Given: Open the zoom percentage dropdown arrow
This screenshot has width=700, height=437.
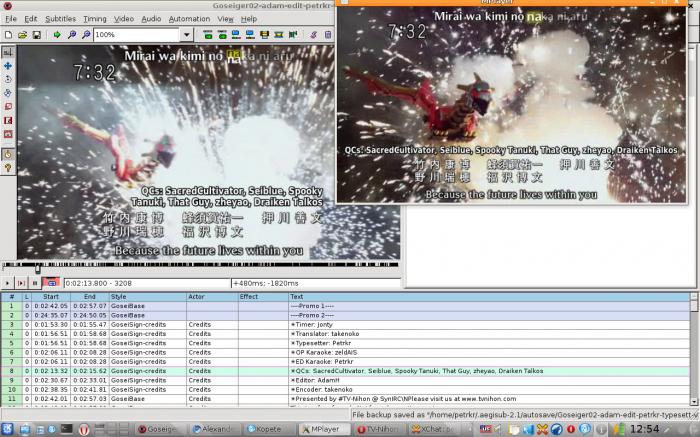Looking at the screenshot, I should pyautogui.click(x=187, y=34).
